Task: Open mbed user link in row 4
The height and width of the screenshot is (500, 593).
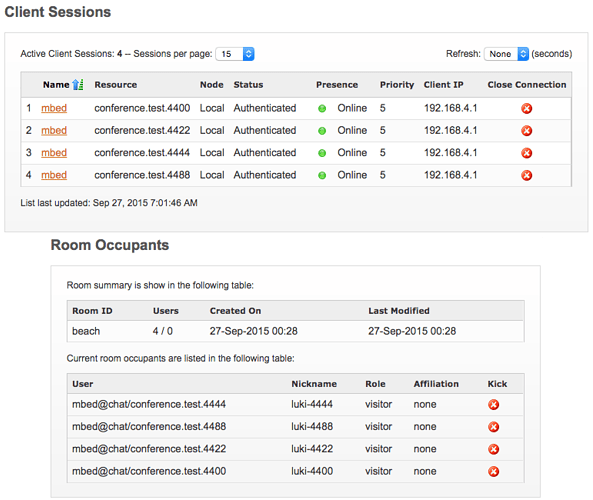Action: [x=54, y=175]
